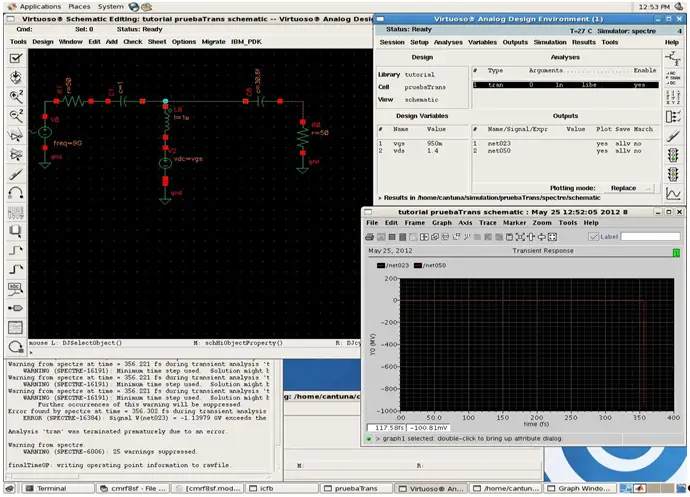Select the tran analysis row in Analyses list

[565, 85]
